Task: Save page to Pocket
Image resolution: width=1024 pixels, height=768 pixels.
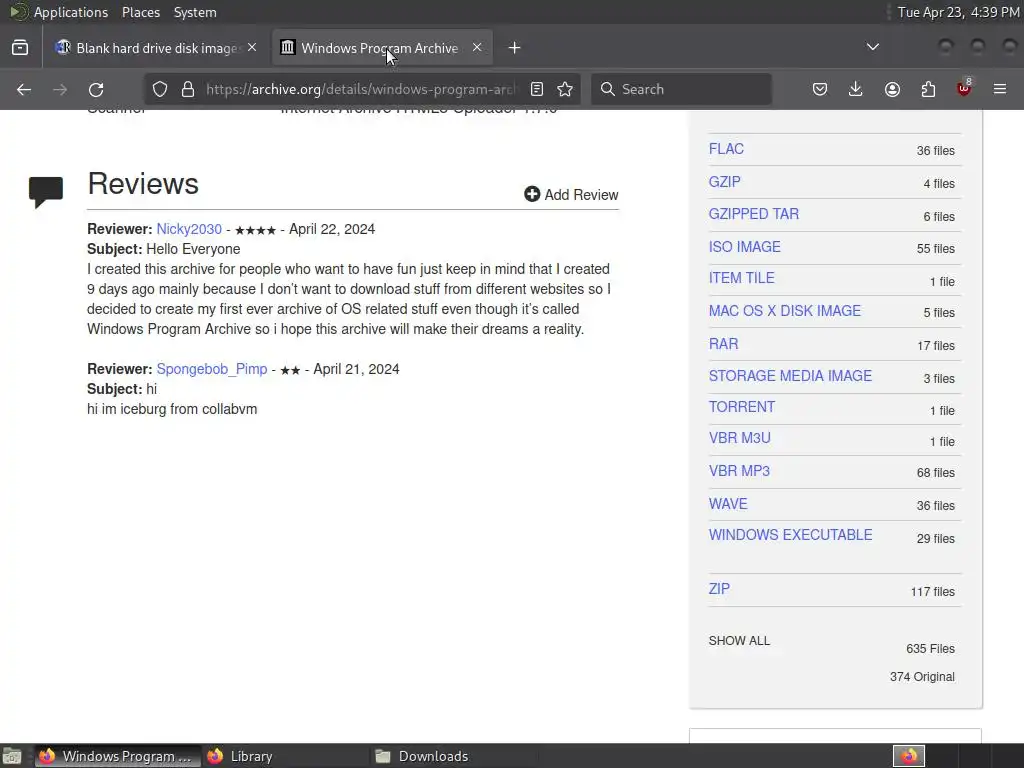Action: point(820,89)
